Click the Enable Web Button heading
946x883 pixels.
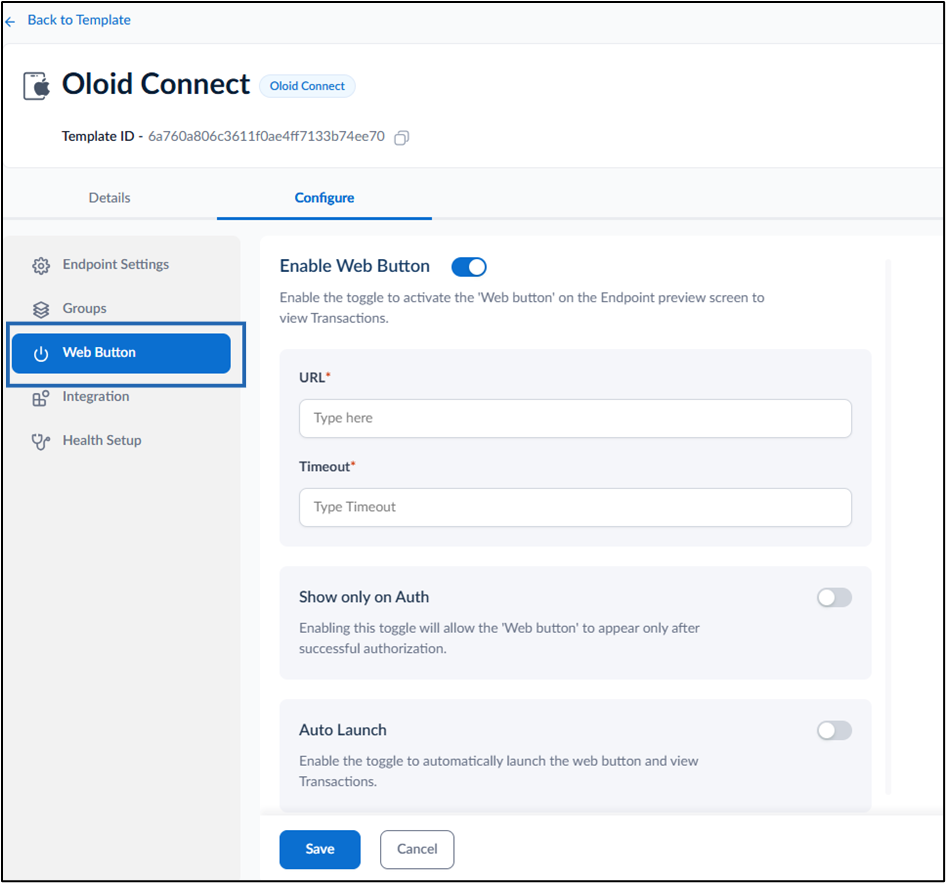tap(355, 266)
